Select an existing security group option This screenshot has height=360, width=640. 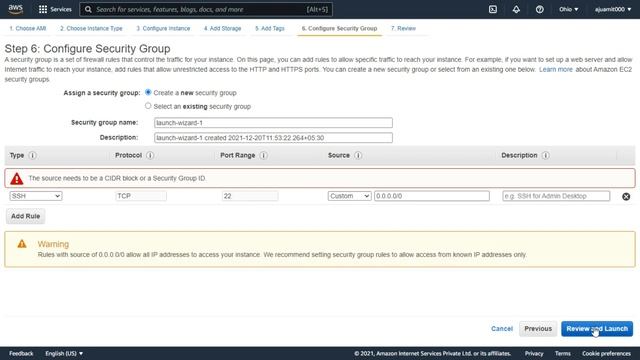(x=148, y=106)
